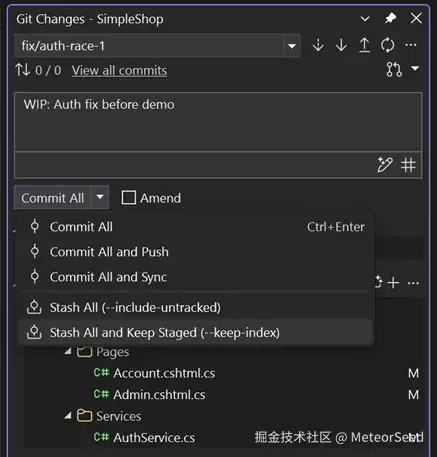This screenshot has width=437, height=457.
Task: Pin the Git Changes window
Action: [390, 18]
